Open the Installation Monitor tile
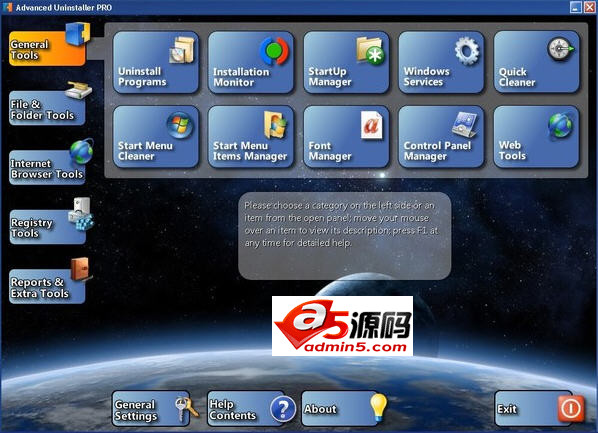 click(x=251, y=62)
